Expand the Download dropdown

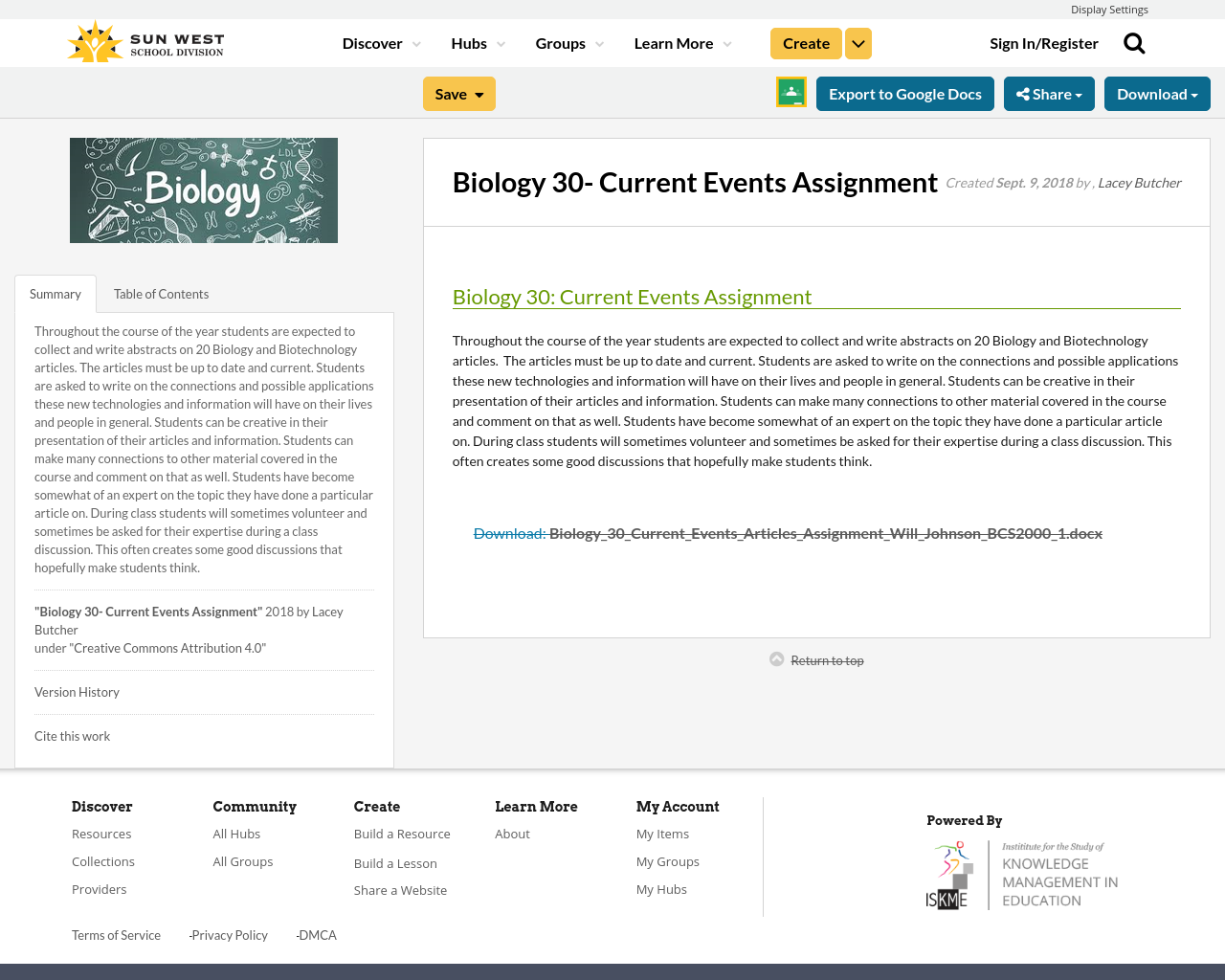pos(1156,93)
